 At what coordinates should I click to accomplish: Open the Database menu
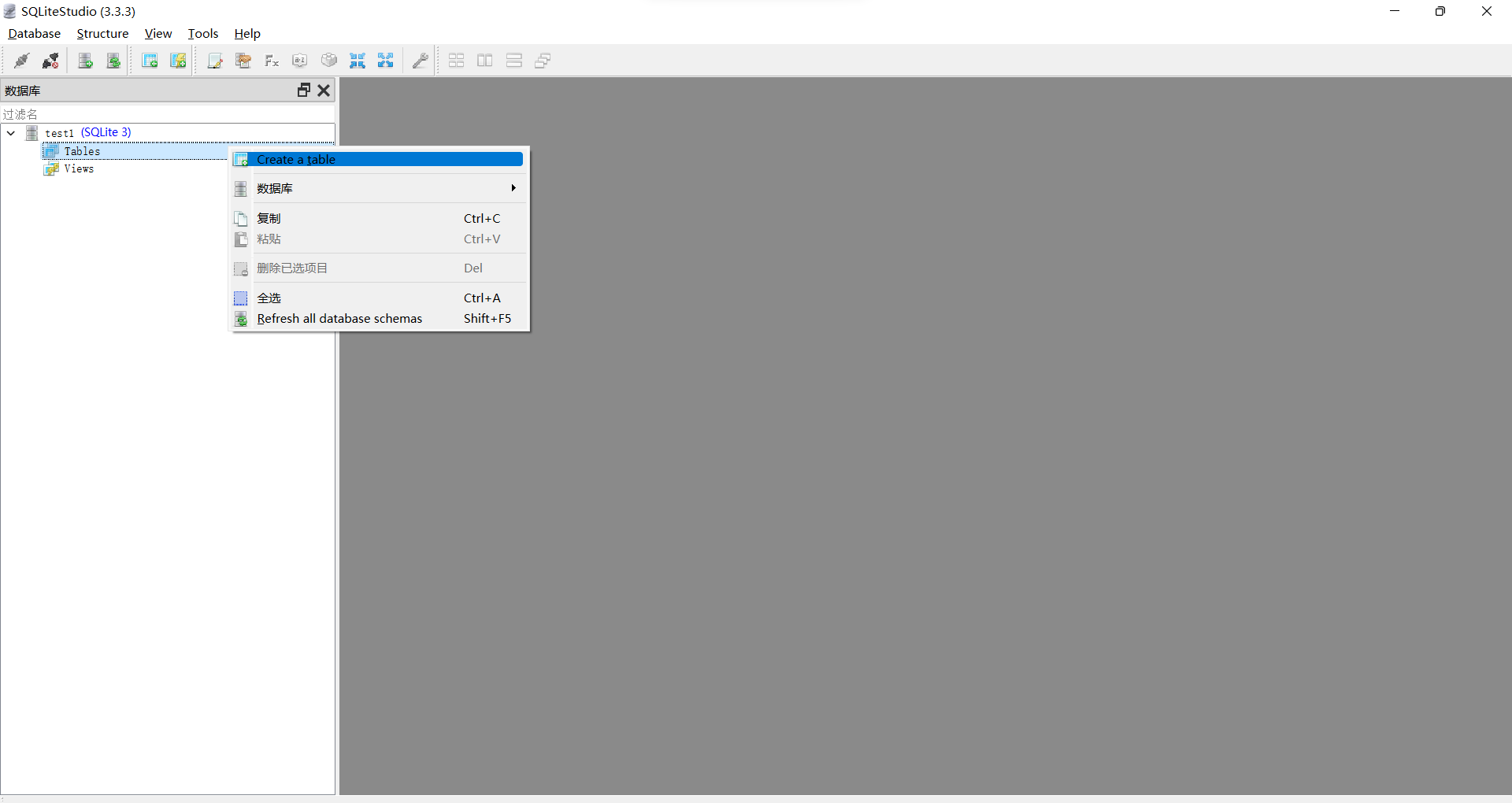(x=35, y=34)
